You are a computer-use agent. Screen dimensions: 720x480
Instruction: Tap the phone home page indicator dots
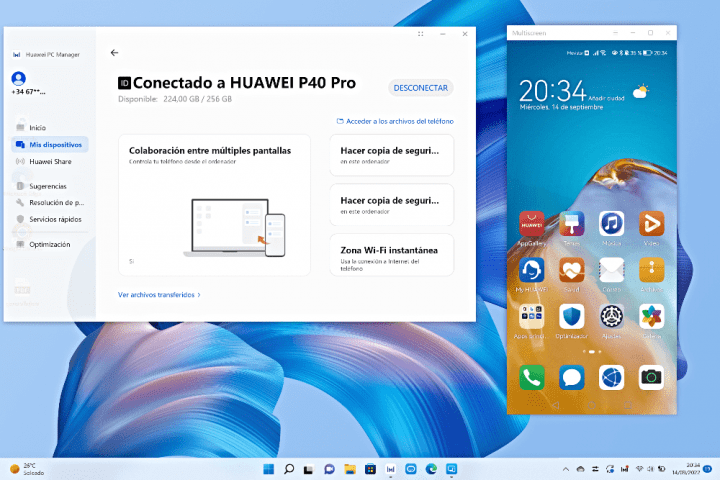point(591,352)
